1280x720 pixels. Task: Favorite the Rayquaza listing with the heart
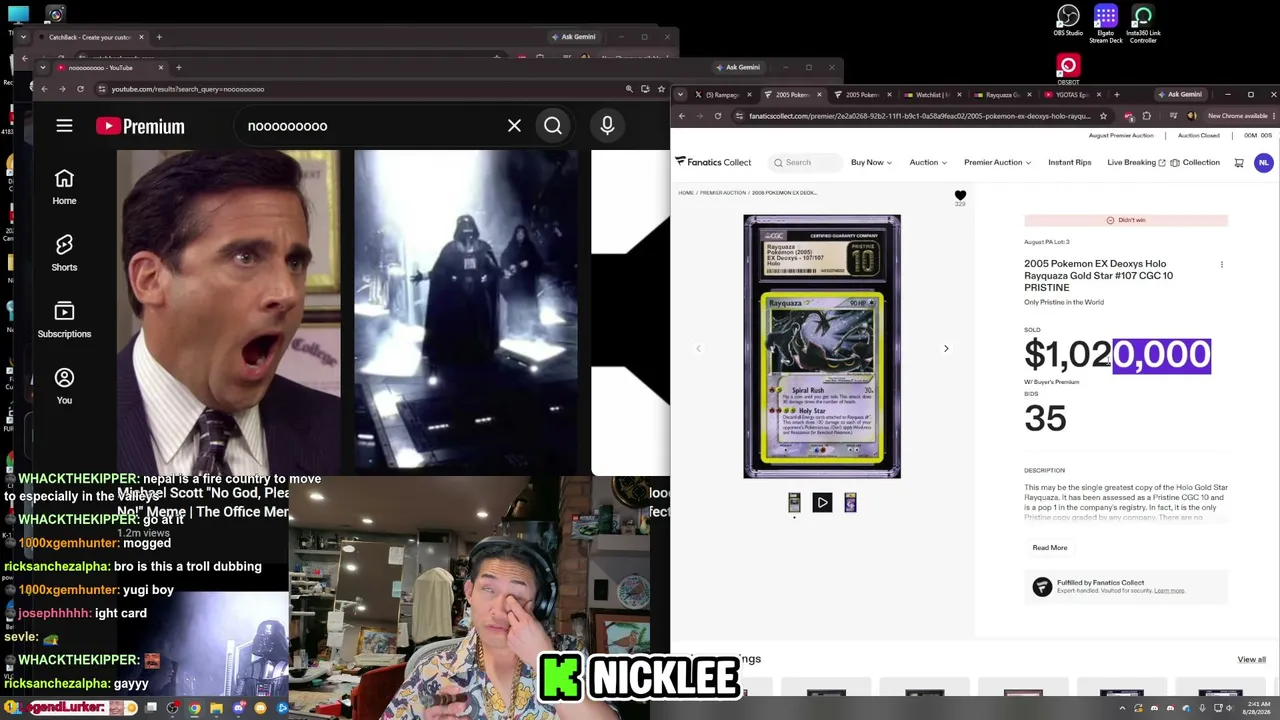[960, 196]
